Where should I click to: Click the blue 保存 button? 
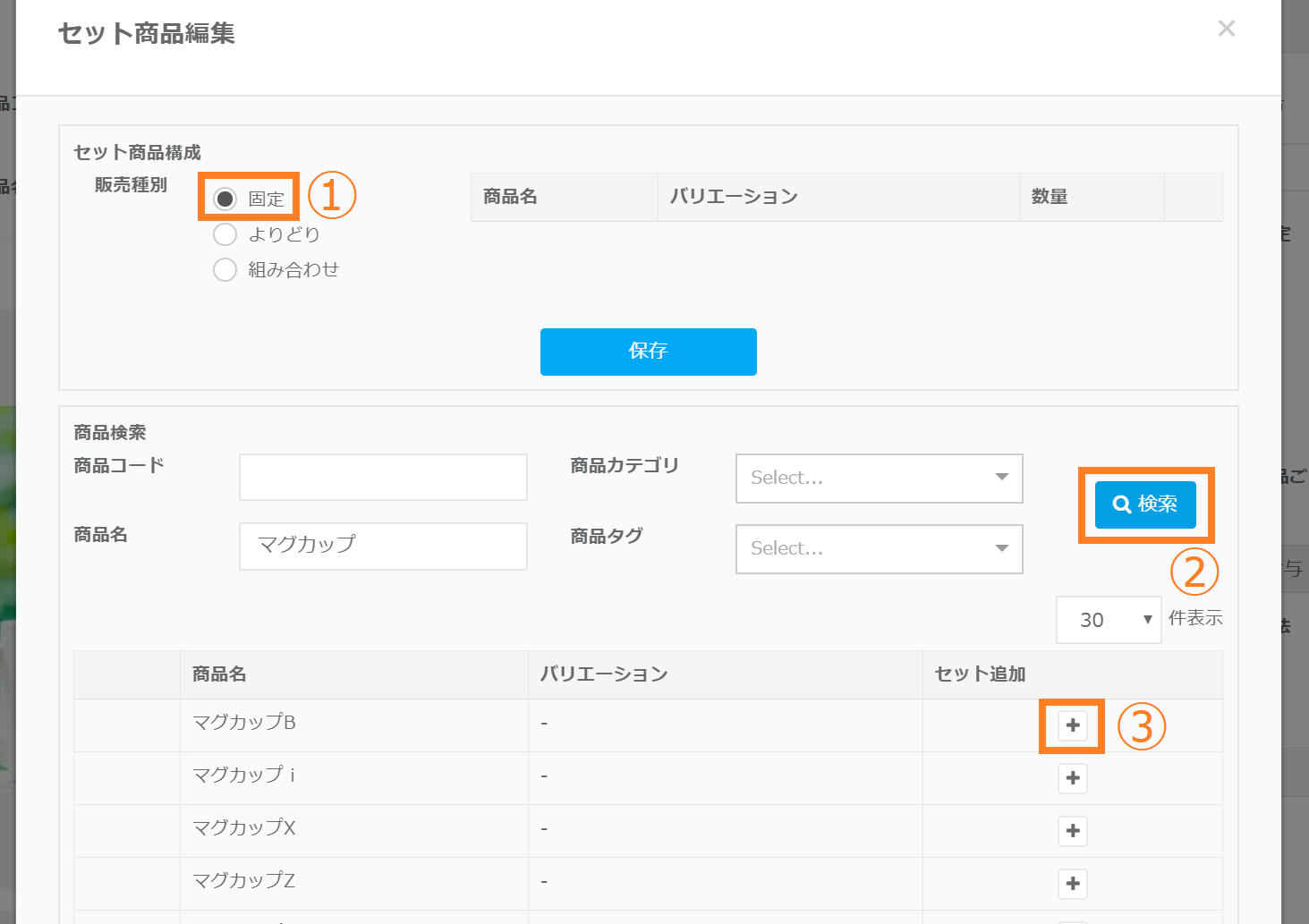(648, 351)
